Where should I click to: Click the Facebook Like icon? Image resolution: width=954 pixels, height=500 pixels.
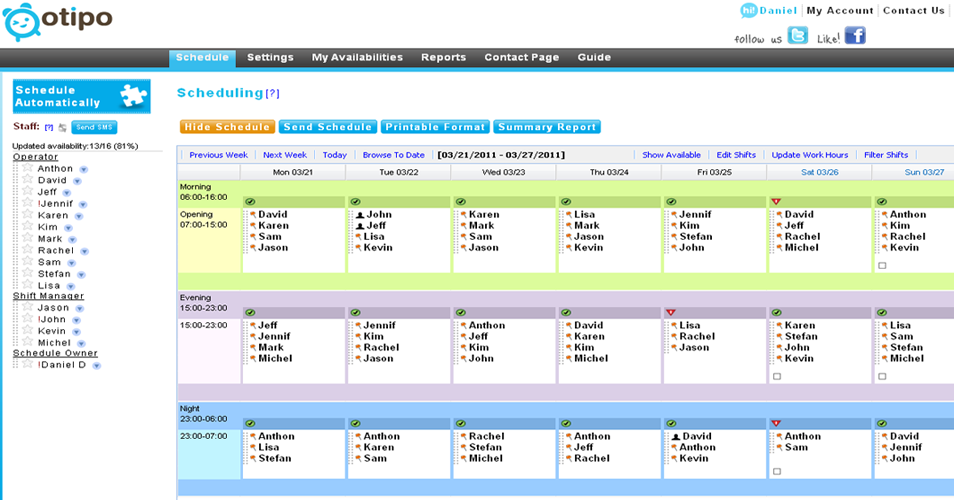point(855,36)
